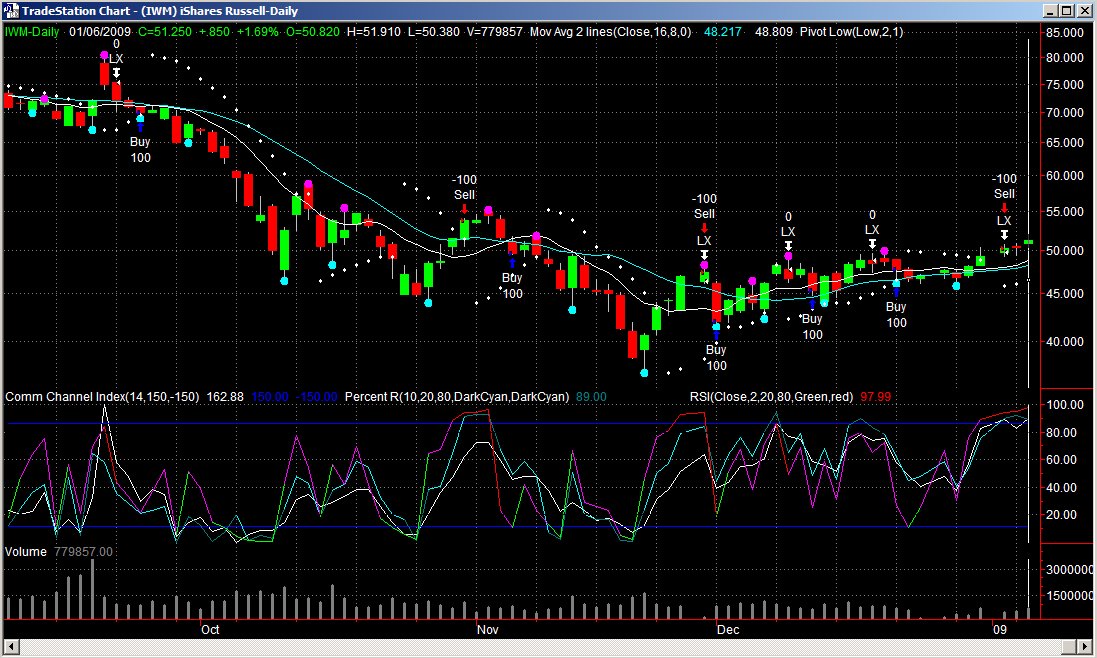
Task: Click the L=50.380 low value
Action: click(434, 32)
